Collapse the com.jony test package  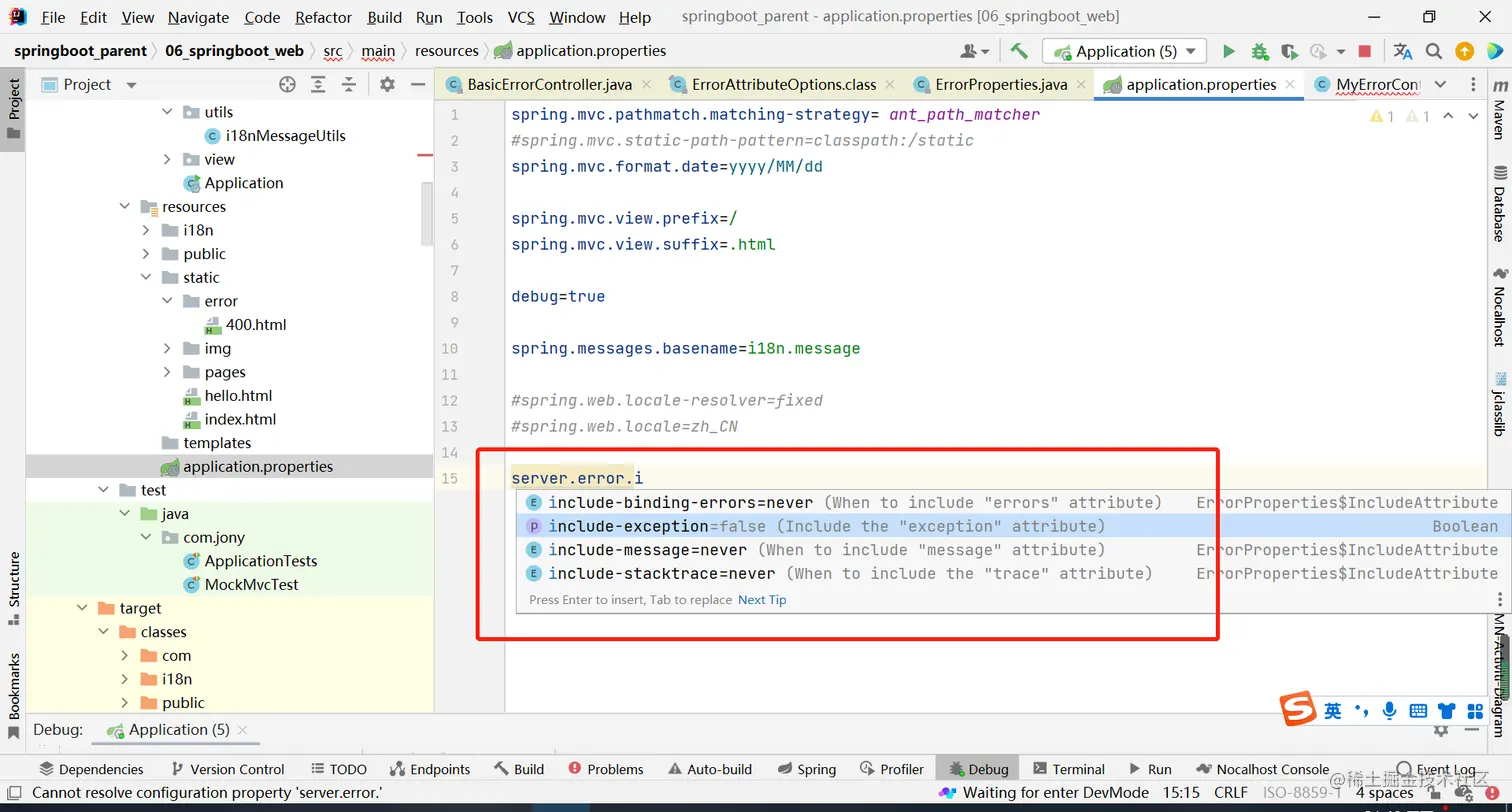(x=146, y=538)
